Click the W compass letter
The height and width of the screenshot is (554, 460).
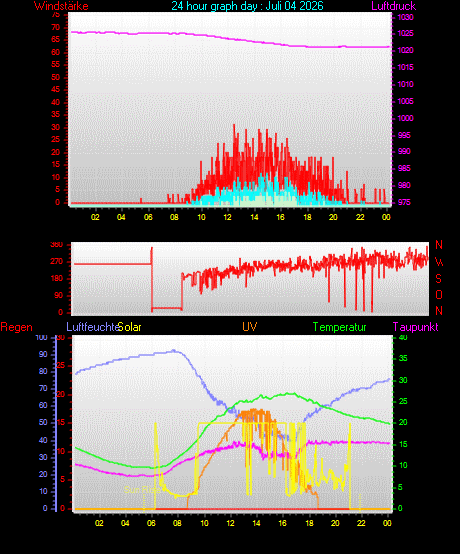point(439,262)
